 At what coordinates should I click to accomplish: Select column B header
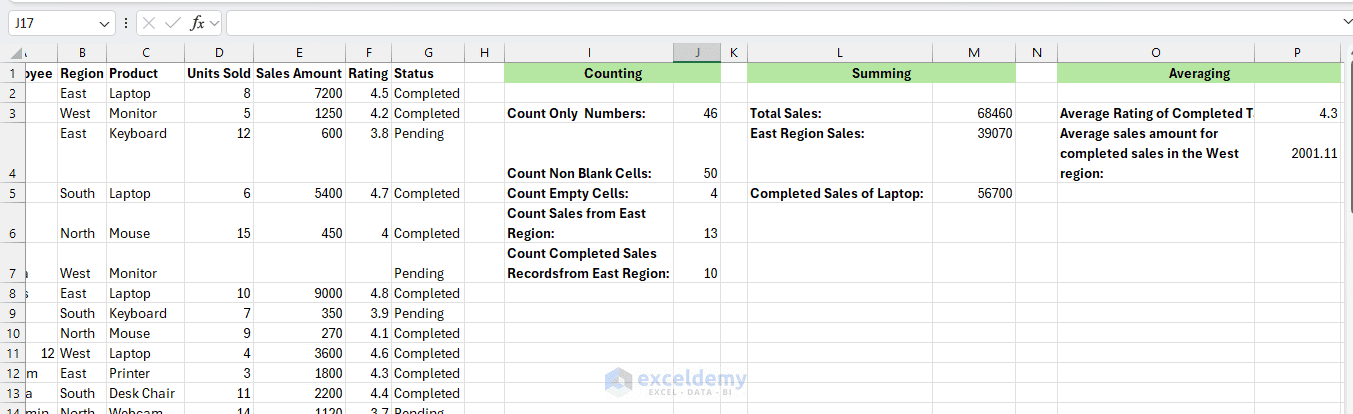[x=82, y=53]
